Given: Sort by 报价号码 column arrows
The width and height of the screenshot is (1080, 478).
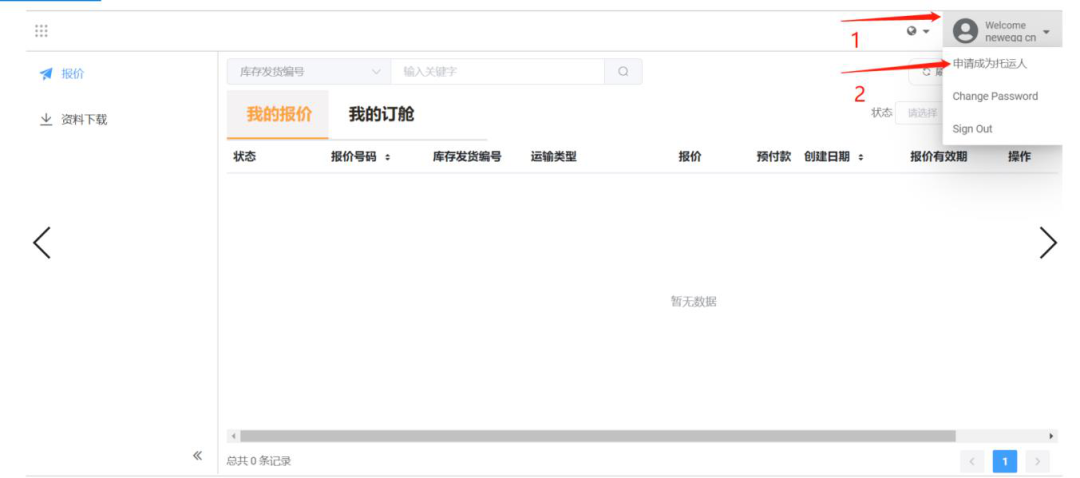Looking at the screenshot, I should tap(388, 157).
